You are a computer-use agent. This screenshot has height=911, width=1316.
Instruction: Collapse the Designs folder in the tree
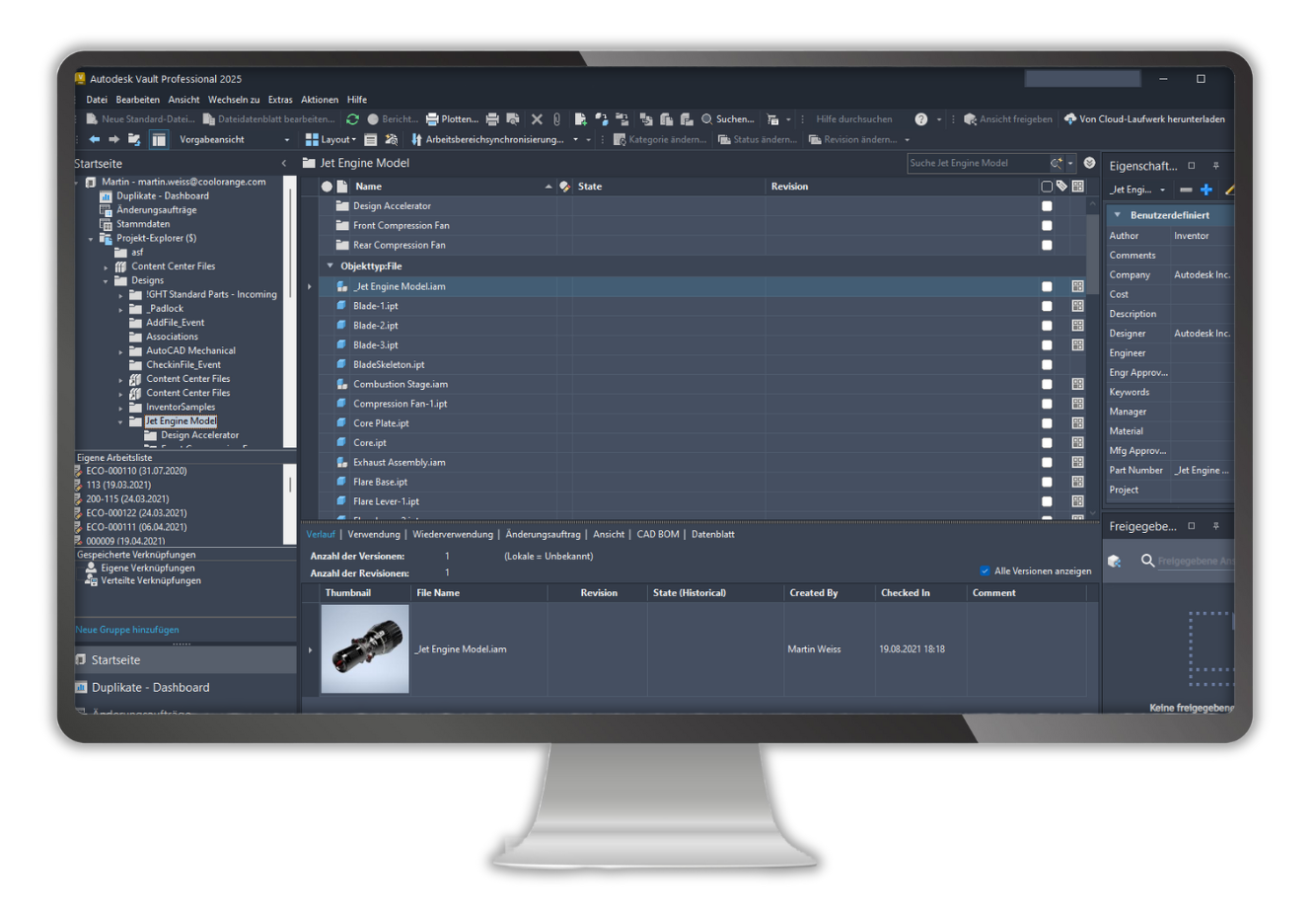tap(106, 281)
